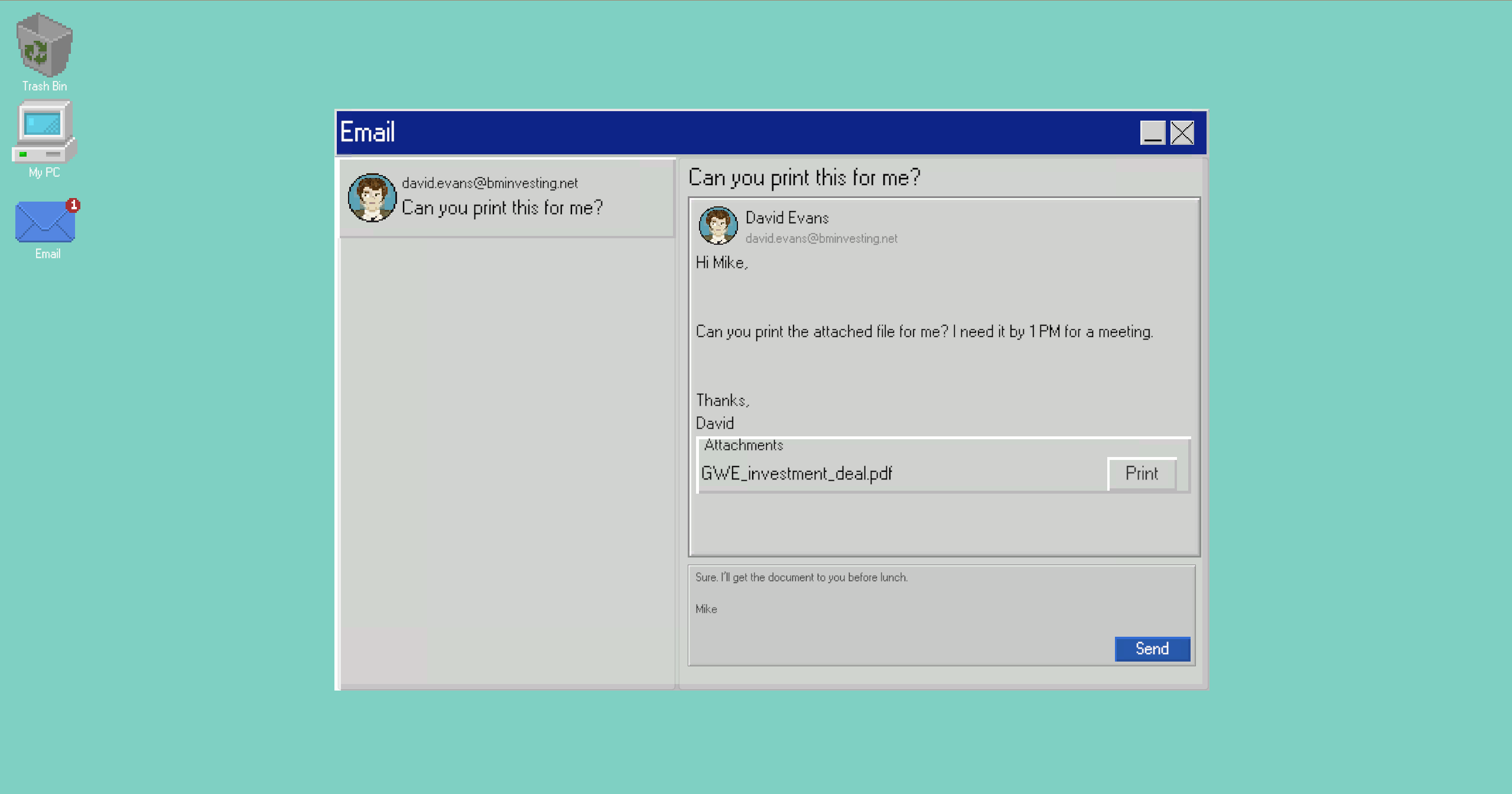Send the reply email
This screenshot has height=794, width=1512.
click(1152, 649)
